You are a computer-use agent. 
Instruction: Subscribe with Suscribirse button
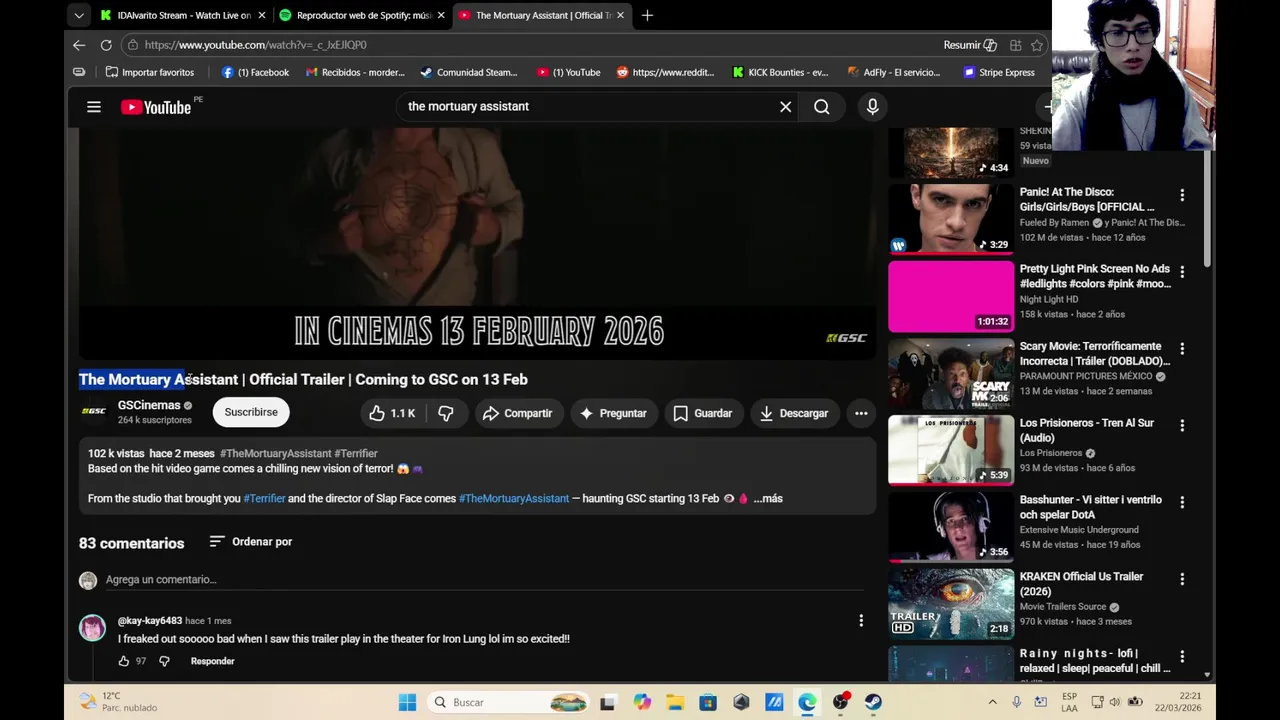(251, 412)
